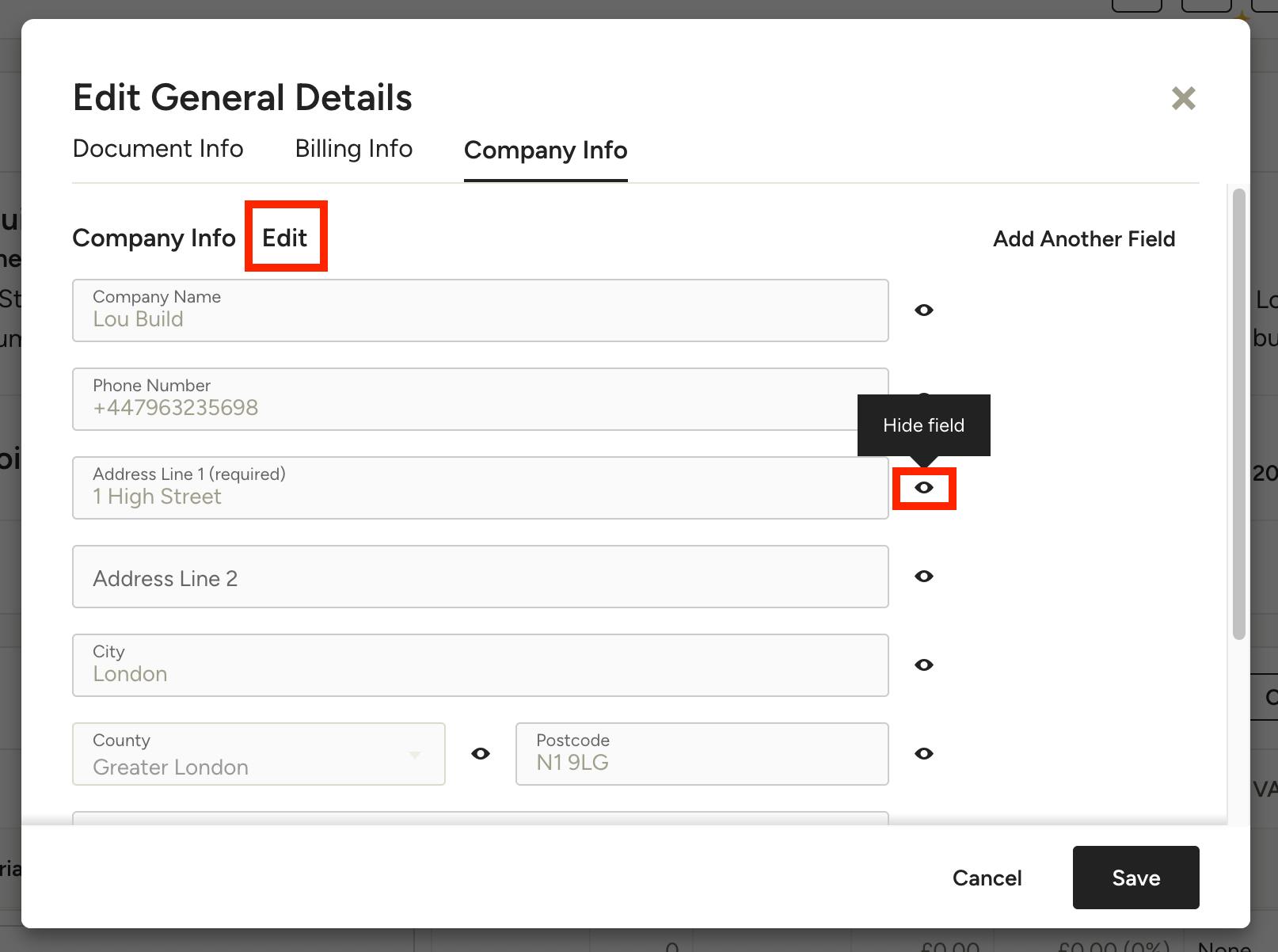Click the Address Line 1 field

click(x=481, y=488)
